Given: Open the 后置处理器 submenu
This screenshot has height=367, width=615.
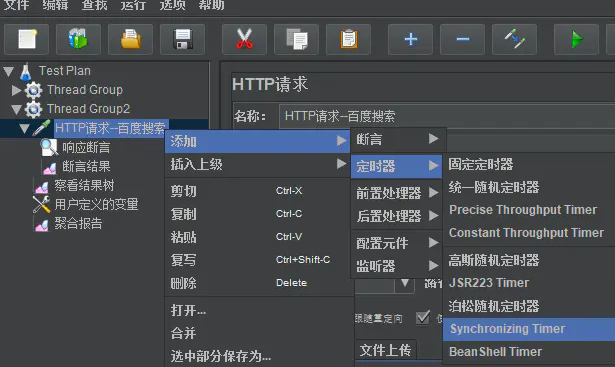Looking at the screenshot, I should [397, 216].
